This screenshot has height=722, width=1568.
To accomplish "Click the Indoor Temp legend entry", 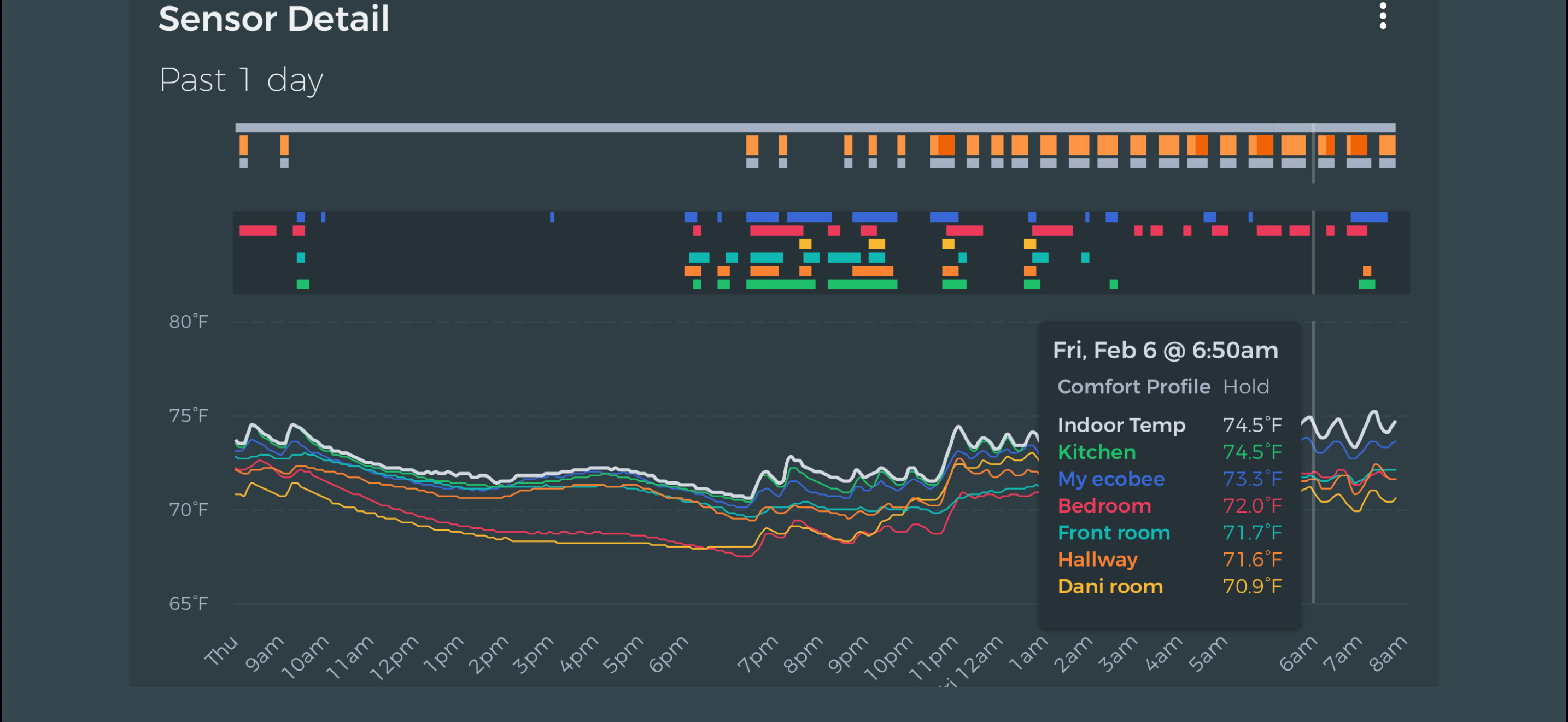I will coord(1121,425).
